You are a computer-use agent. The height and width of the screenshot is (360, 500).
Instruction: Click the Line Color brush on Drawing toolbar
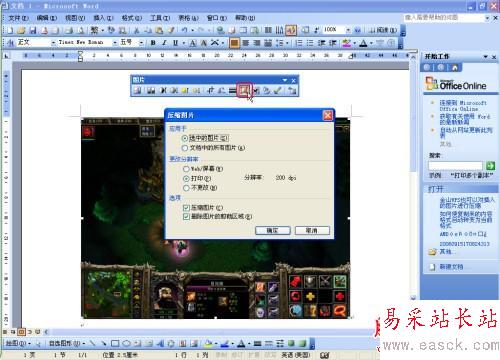coord(225,343)
